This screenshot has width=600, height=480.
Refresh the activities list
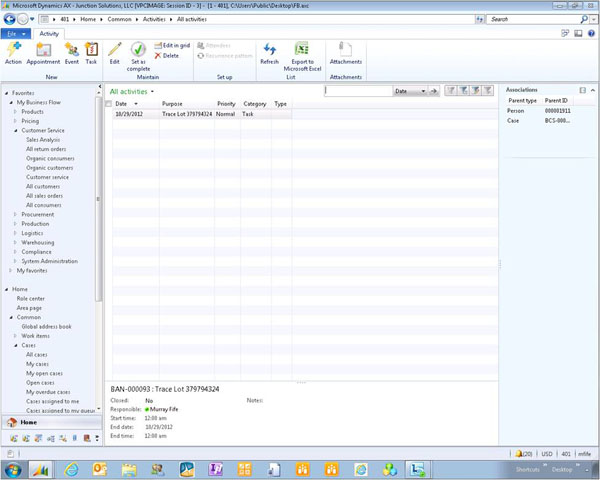(x=269, y=52)
